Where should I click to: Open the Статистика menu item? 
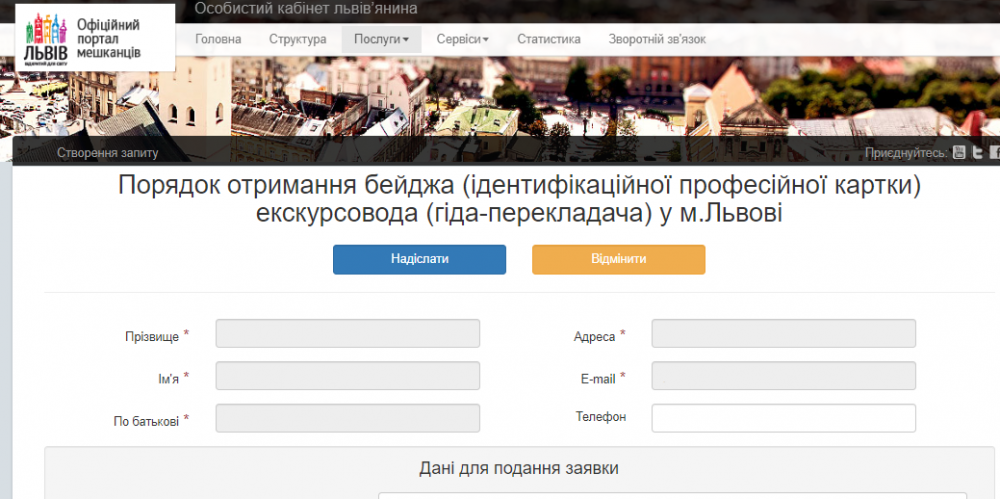point(549,40)
